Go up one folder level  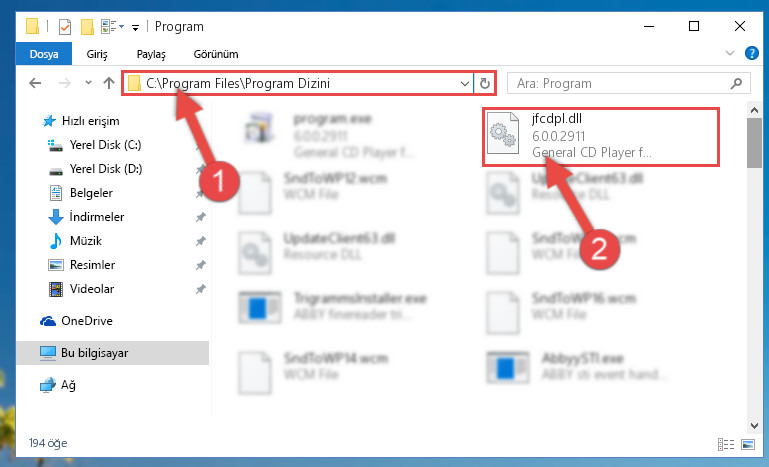(x=109, y=83)
